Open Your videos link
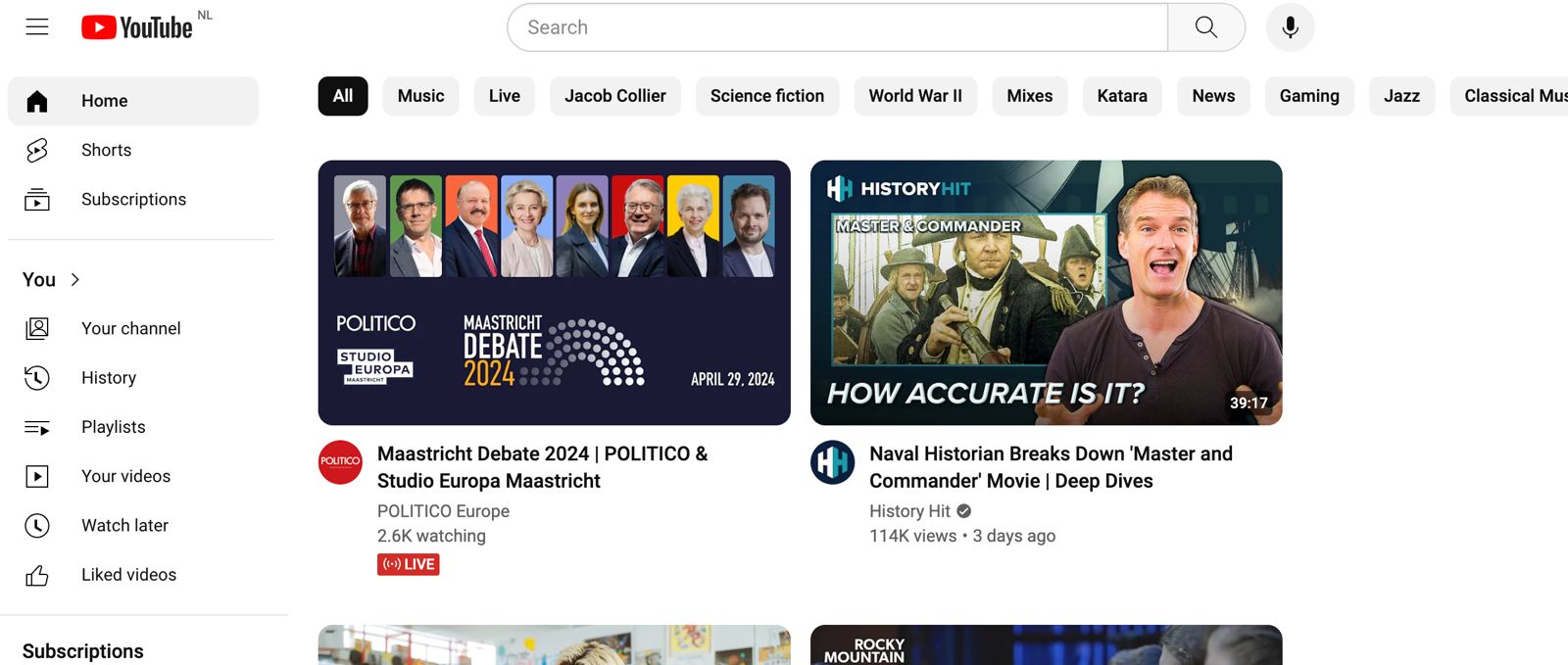Viewport: 1568px width, 665px height. (x=133, y=476)
